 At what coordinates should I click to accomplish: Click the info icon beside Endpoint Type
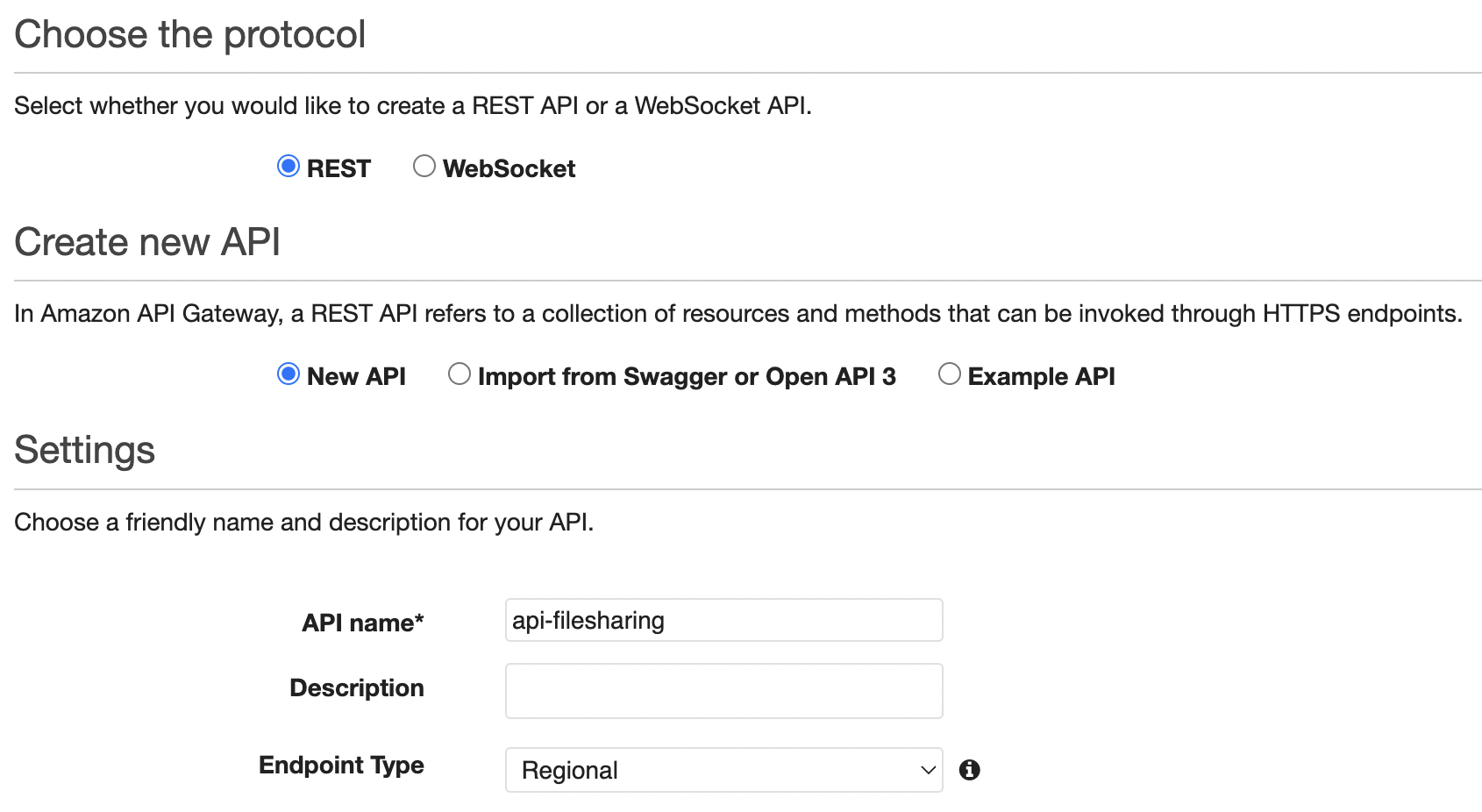(970, 770)
